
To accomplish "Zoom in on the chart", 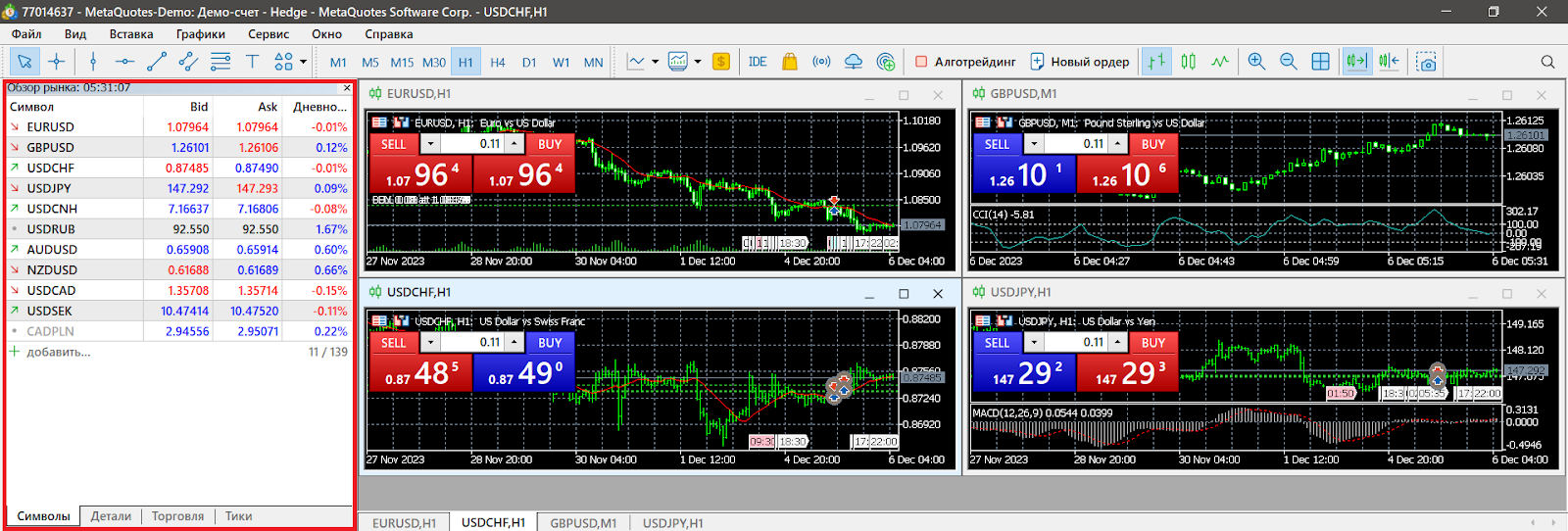I will 1256,62.
